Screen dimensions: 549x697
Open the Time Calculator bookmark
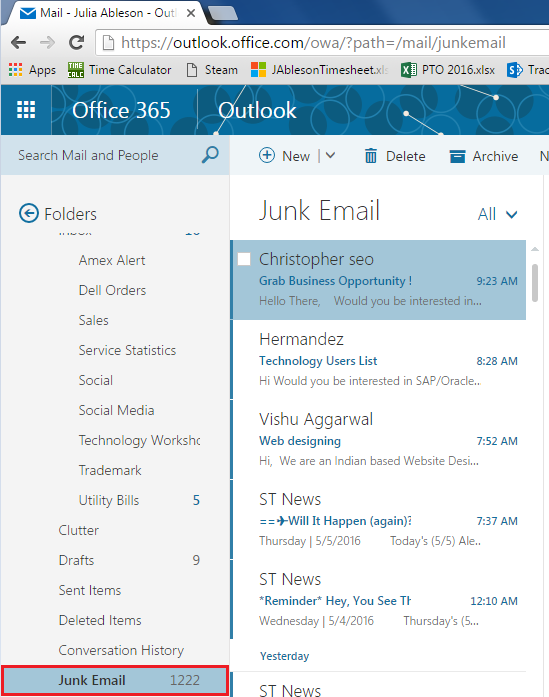coord(119,70)
